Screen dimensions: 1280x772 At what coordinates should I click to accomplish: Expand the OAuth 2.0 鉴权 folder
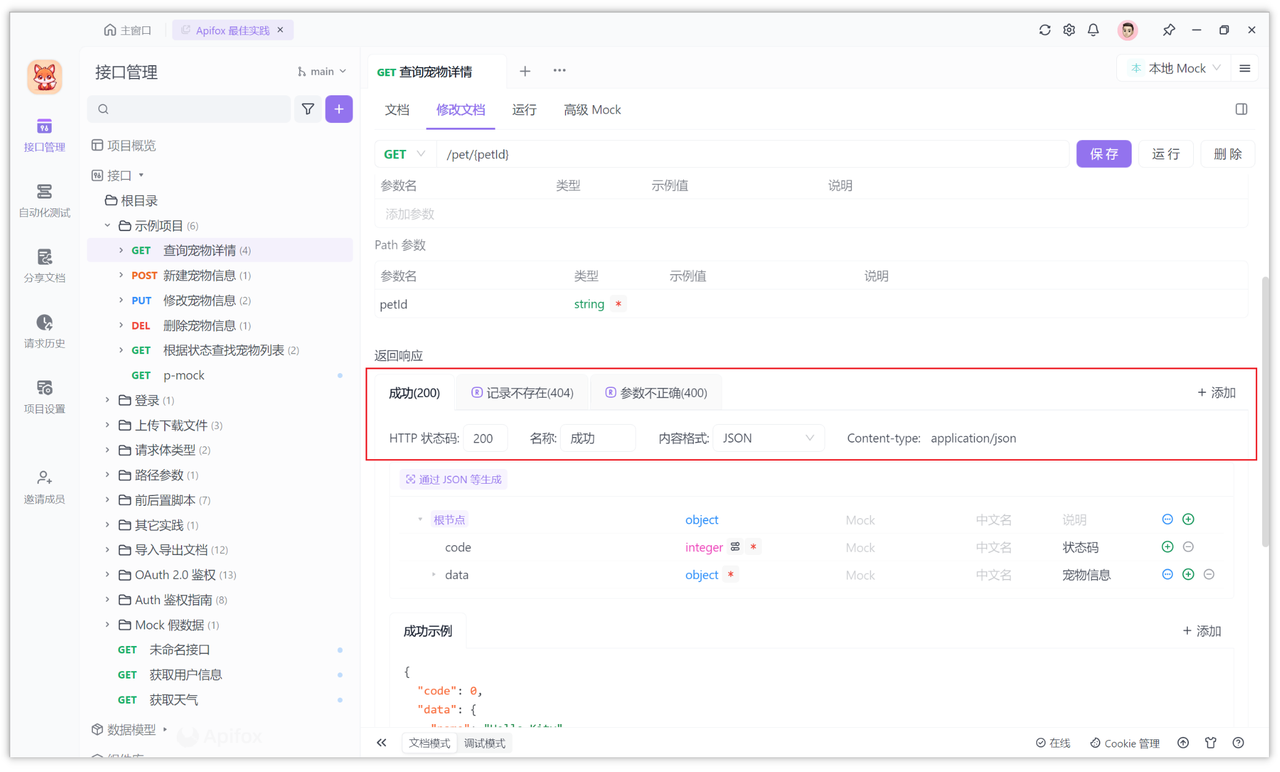108,575
